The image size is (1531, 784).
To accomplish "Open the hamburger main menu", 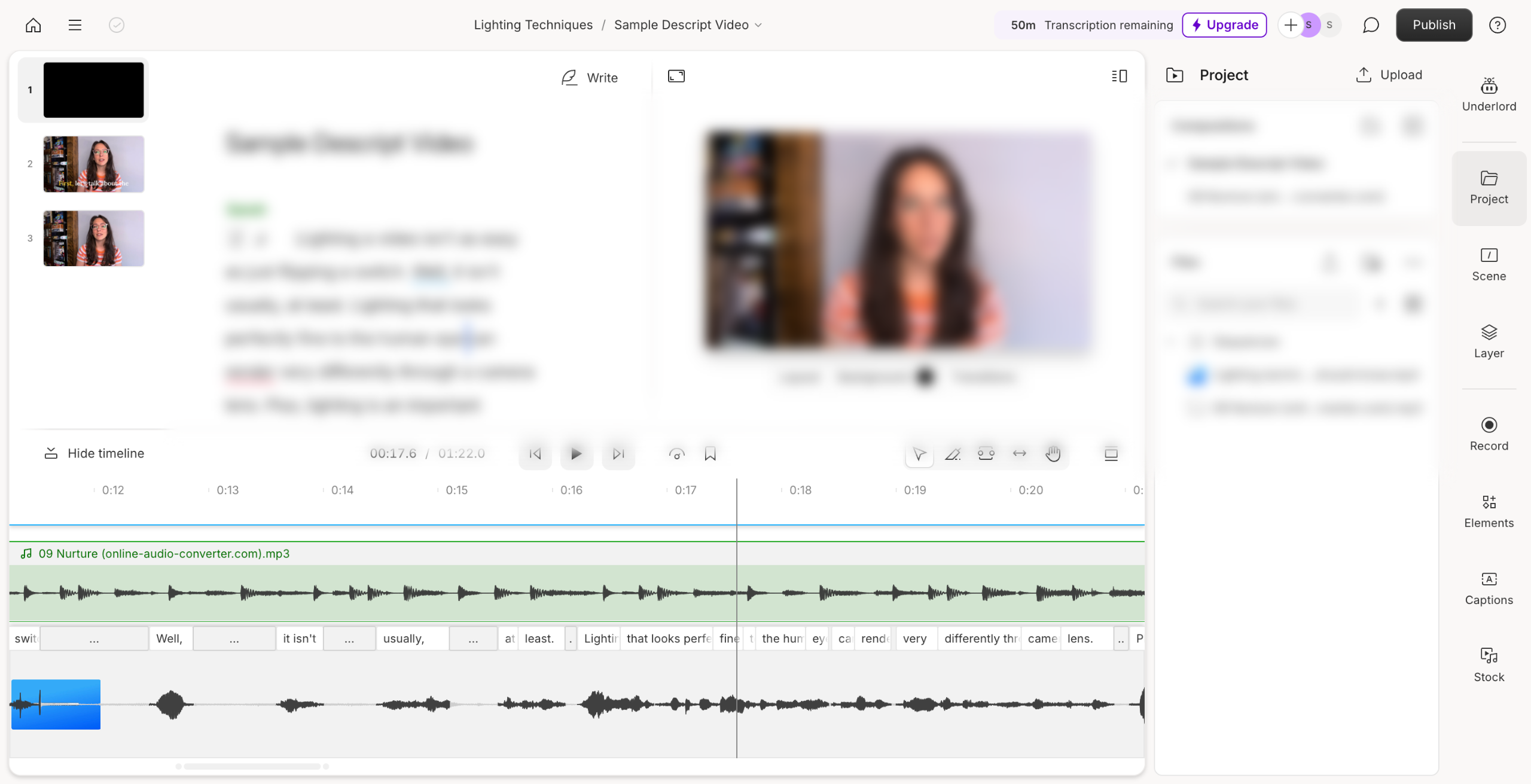I will [75, 25].
